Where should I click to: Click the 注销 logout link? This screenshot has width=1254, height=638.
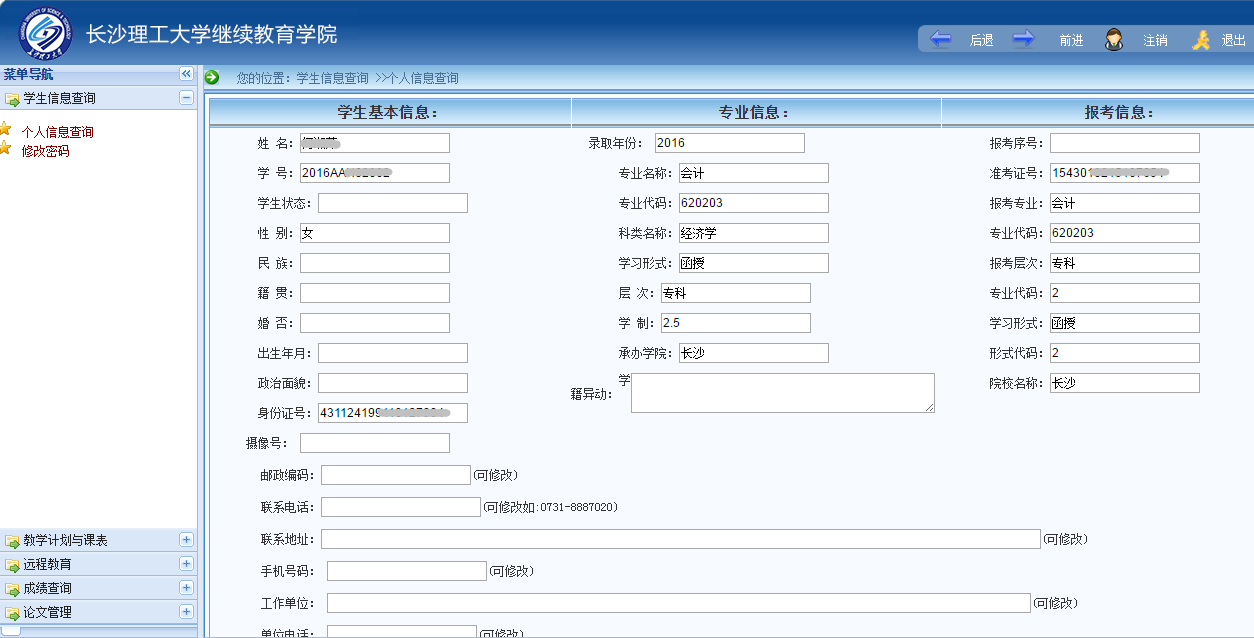[x=1155, y=40]
